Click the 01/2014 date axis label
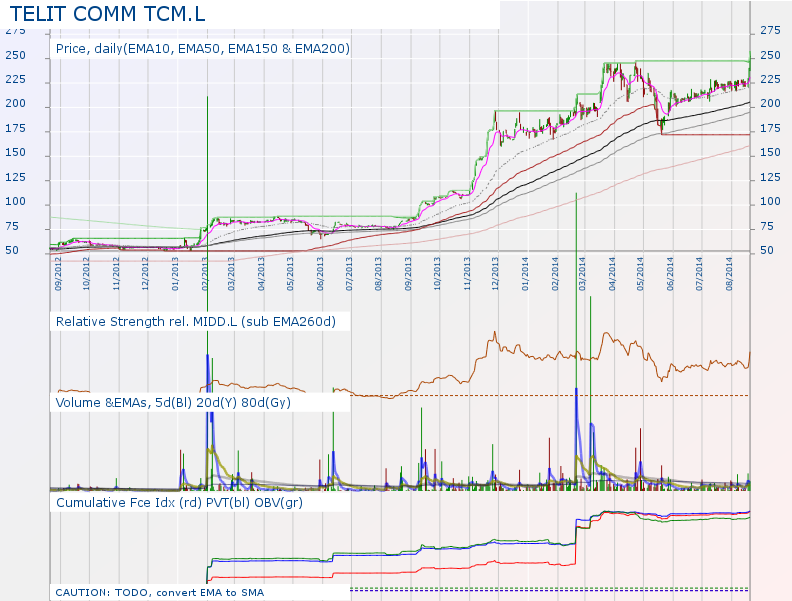This screenshot has width=792, height=601. tap(525, 273)
